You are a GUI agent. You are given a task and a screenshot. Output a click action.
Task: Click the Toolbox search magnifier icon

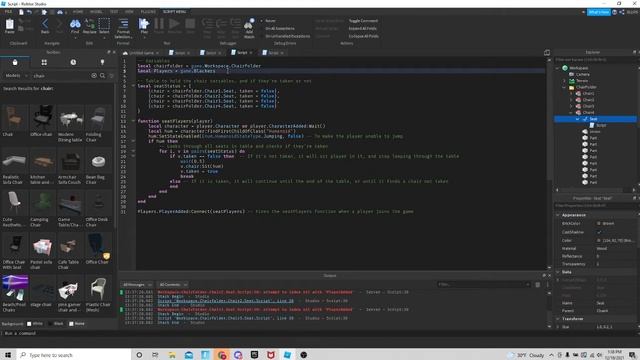[102, 76]
